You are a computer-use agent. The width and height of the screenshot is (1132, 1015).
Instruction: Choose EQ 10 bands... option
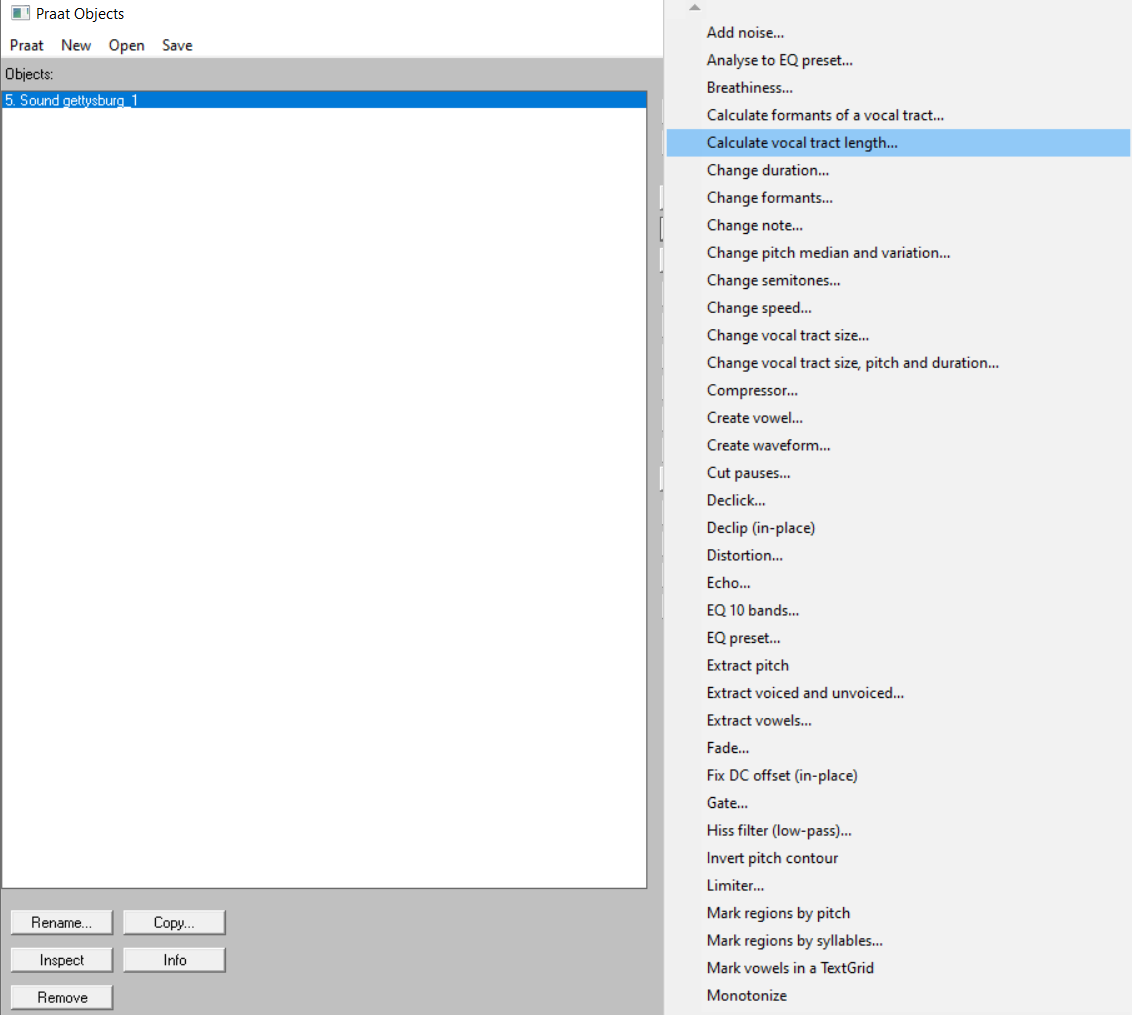tap(753, 610)
